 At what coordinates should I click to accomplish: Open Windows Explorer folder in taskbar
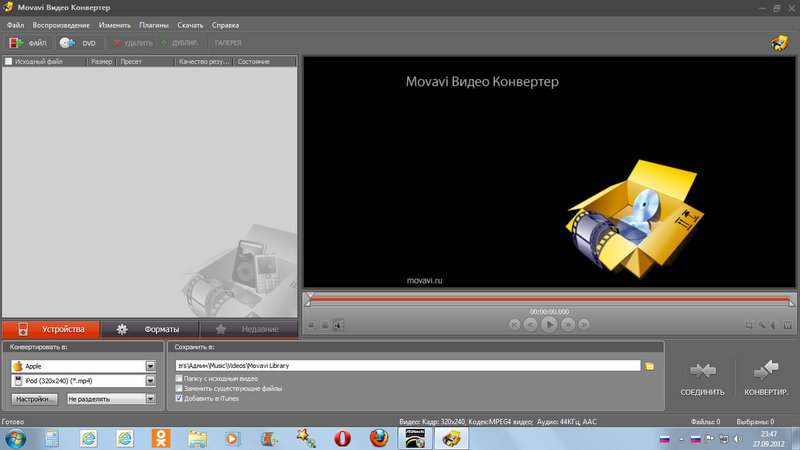point(197,438)
